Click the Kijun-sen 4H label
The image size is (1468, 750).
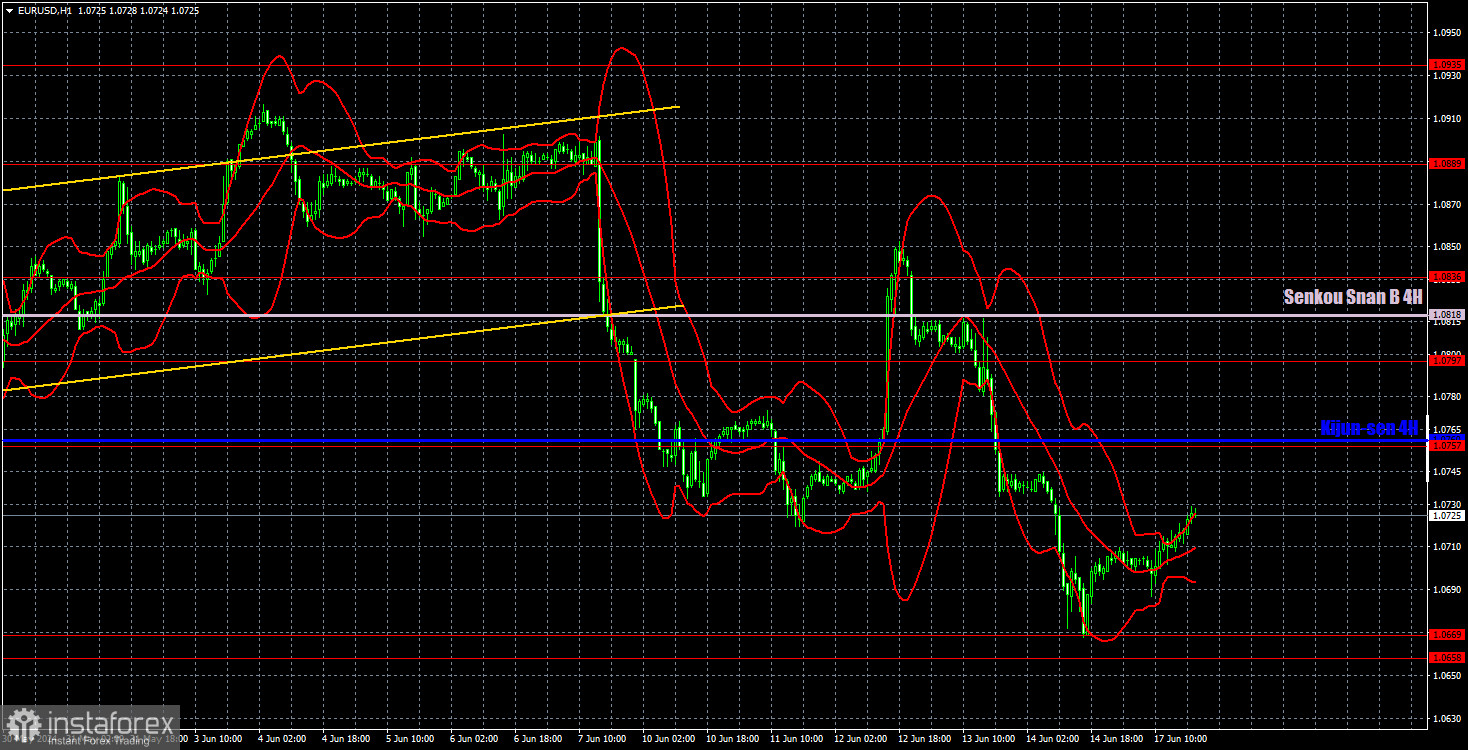[1369, 427]
